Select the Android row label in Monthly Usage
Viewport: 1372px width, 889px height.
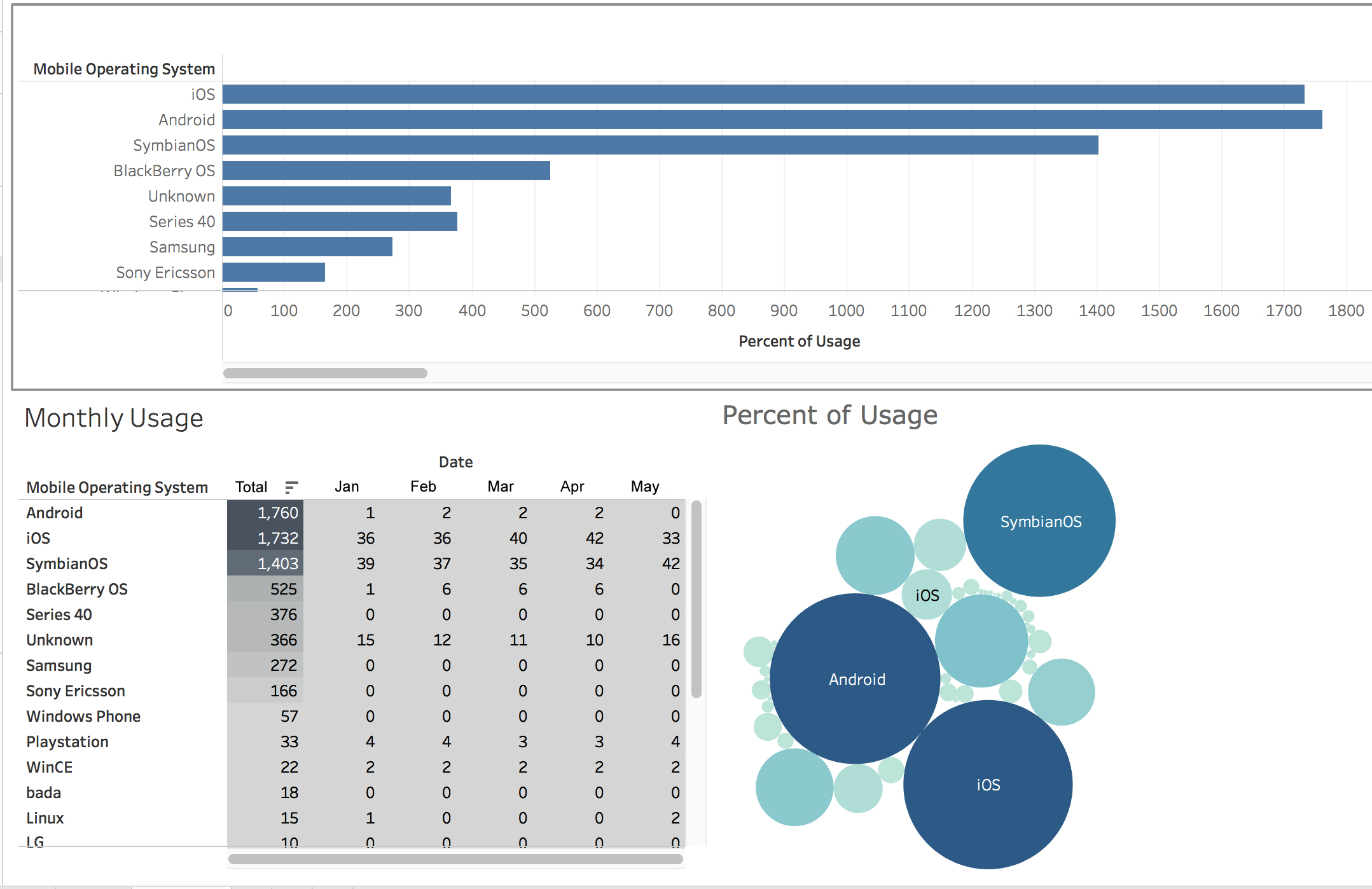click(x=54, y=513)
